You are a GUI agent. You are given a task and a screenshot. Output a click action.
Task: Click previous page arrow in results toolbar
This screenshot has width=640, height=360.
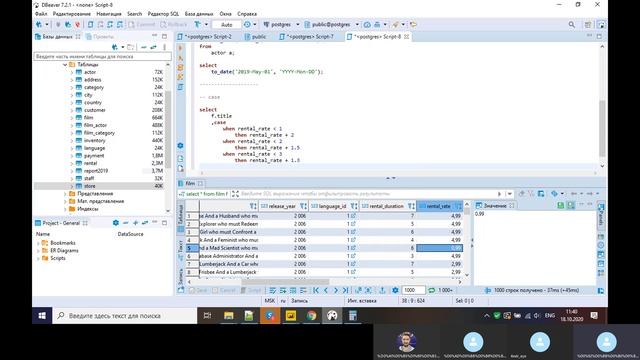coord(326,290)
